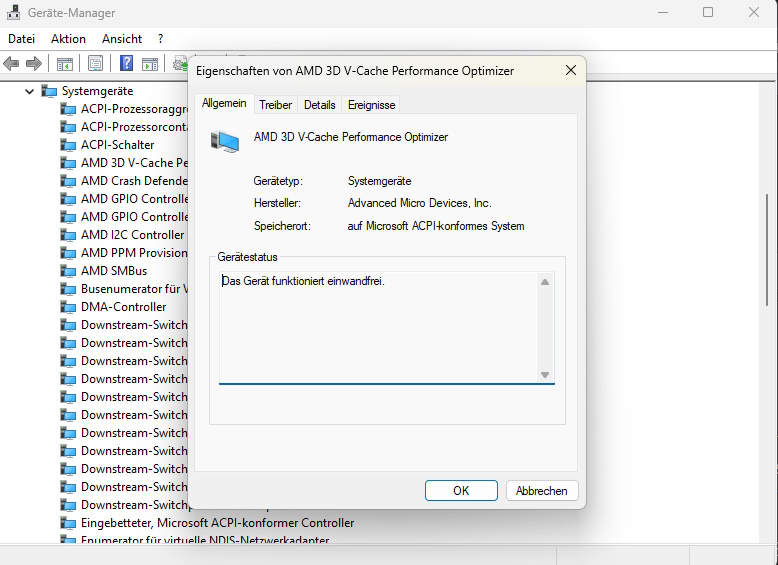Toggle the console tree pane toolbar icon
778x565 pixels.
click(65, 63)
